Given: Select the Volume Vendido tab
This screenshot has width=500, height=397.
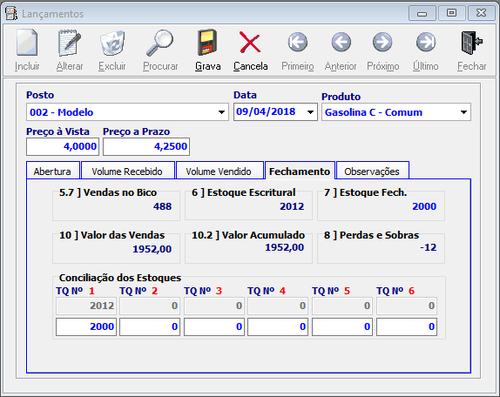Looking at the screenshot, I should [x=219, y=171].
